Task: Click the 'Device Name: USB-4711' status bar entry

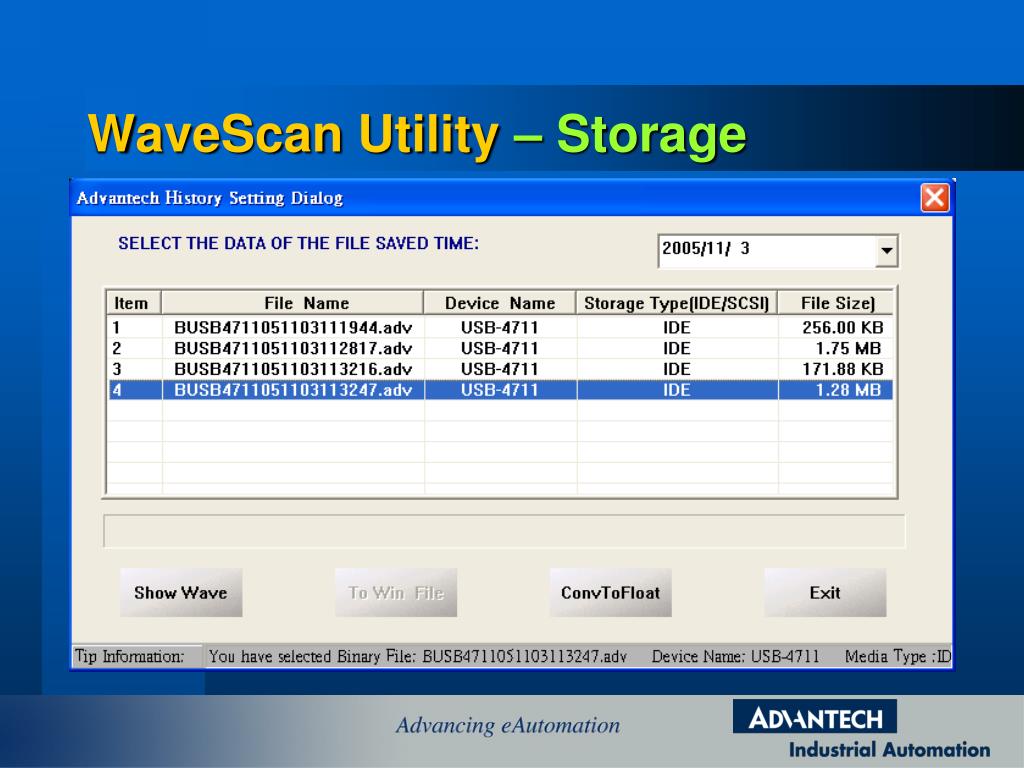Action: (x=735, y=656)
